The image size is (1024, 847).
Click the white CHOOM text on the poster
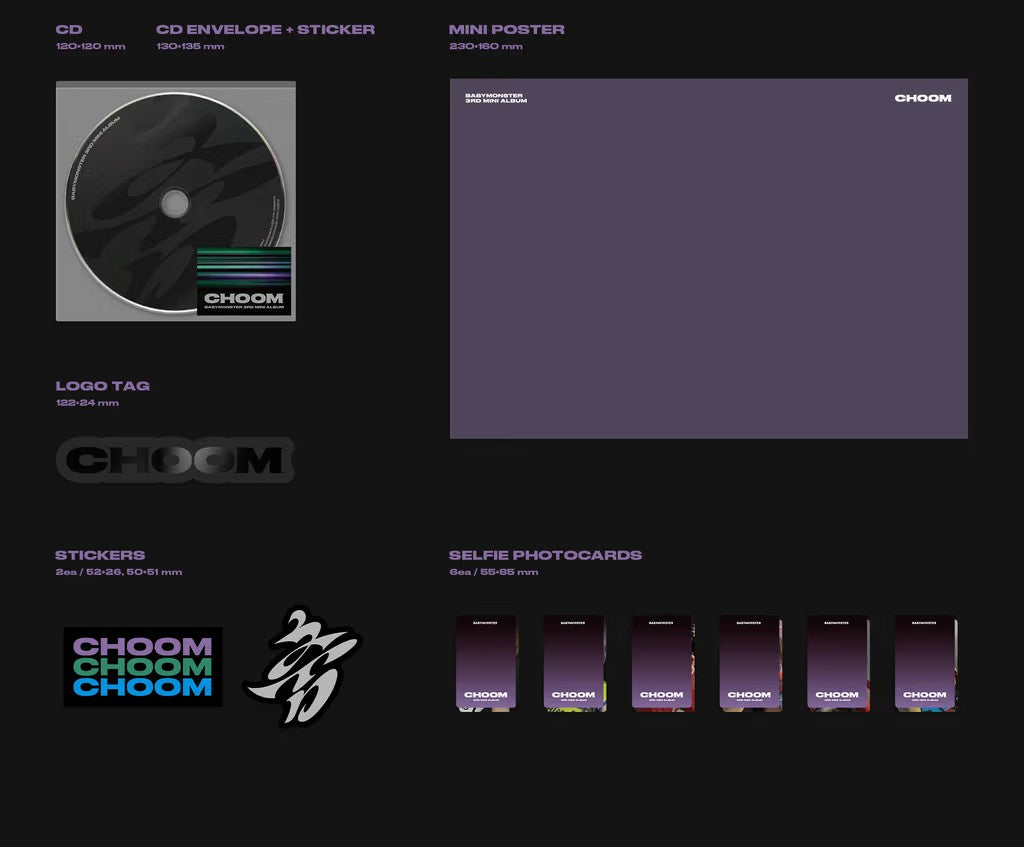[923, 98]
